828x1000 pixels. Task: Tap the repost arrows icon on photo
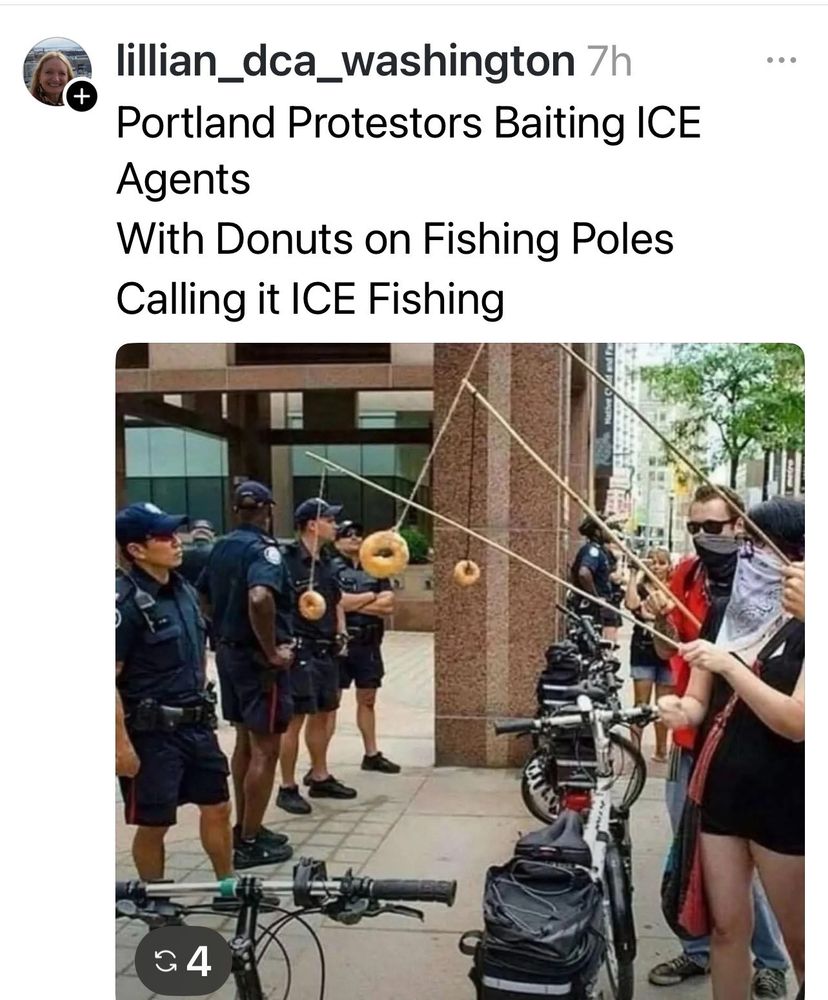coord(166,961)
